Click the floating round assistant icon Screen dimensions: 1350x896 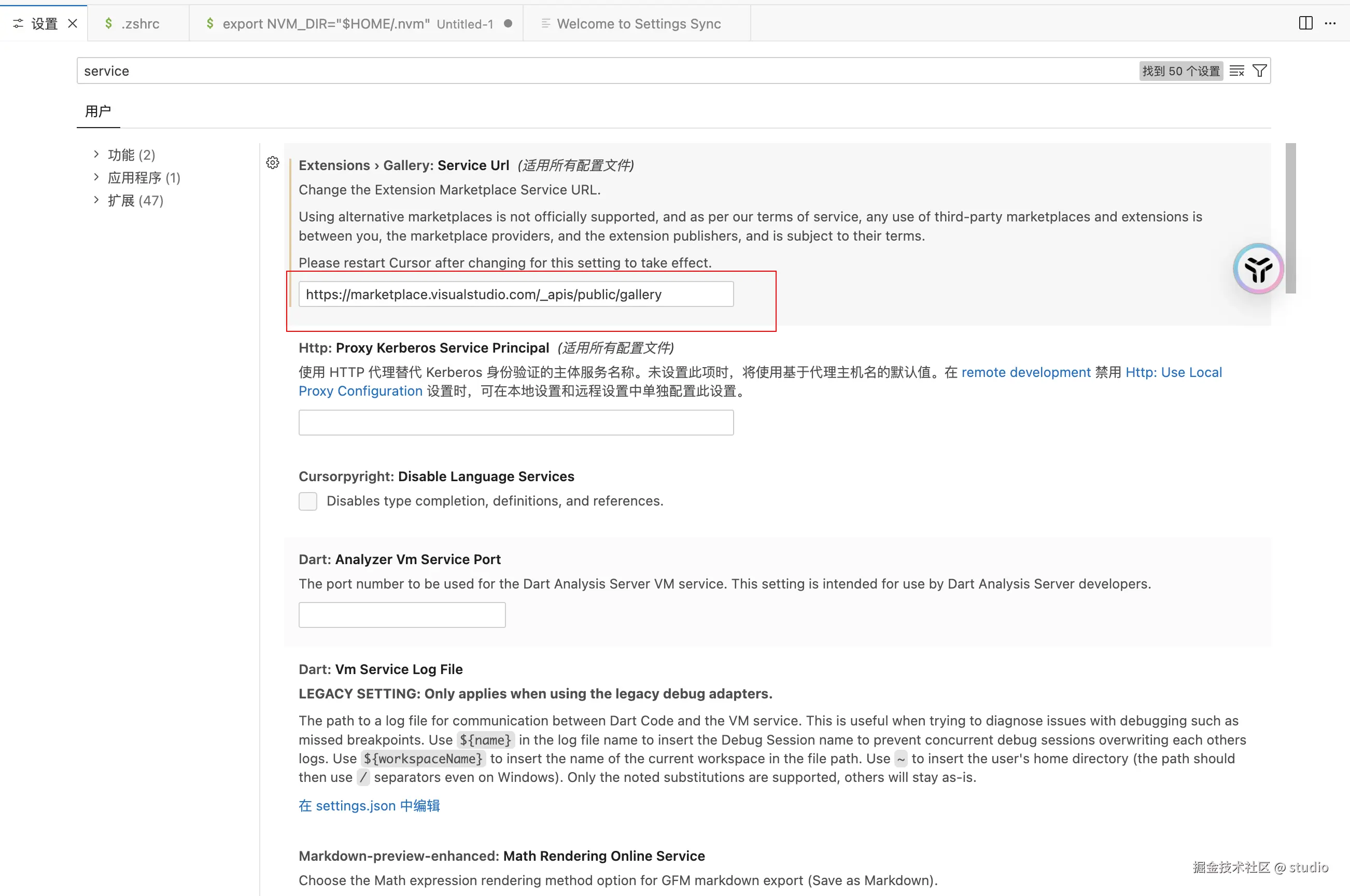coord(1258,269)
